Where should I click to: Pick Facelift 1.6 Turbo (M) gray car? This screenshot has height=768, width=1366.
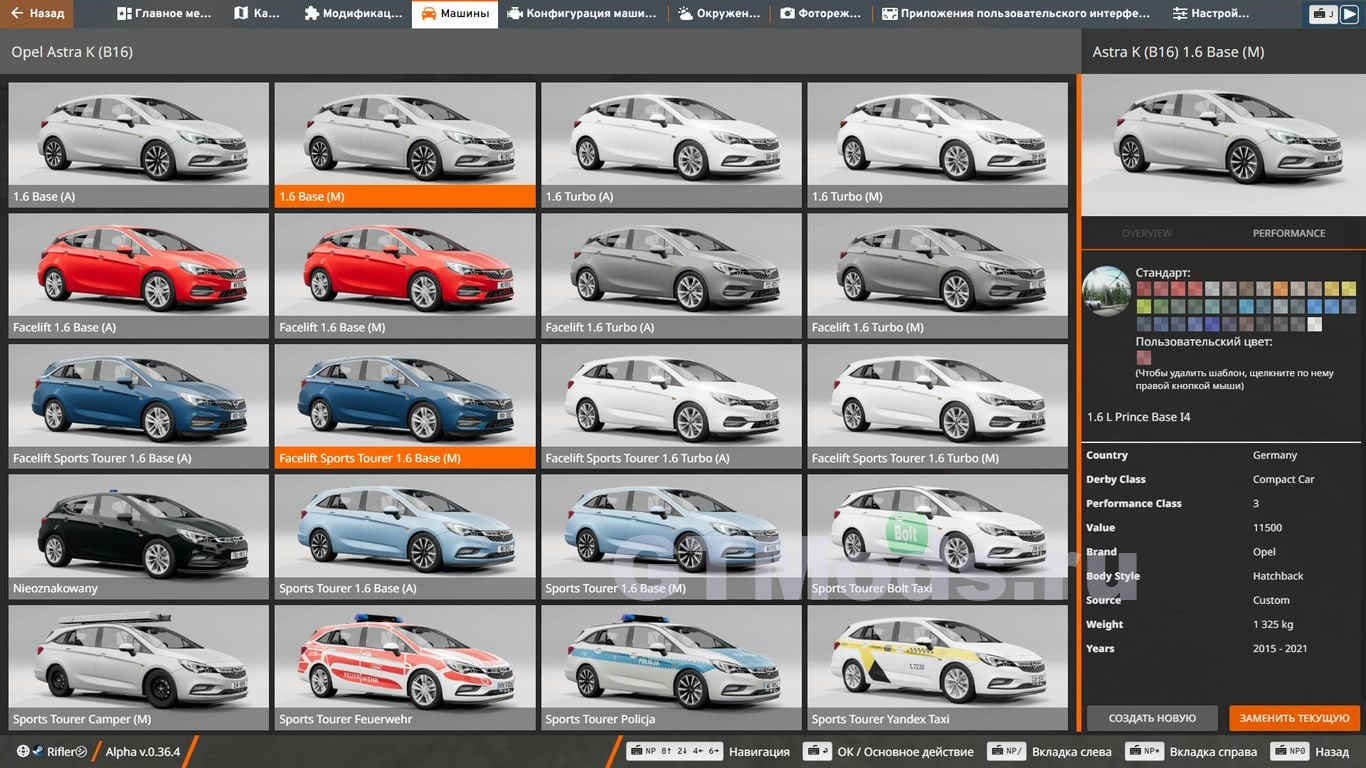937,275
